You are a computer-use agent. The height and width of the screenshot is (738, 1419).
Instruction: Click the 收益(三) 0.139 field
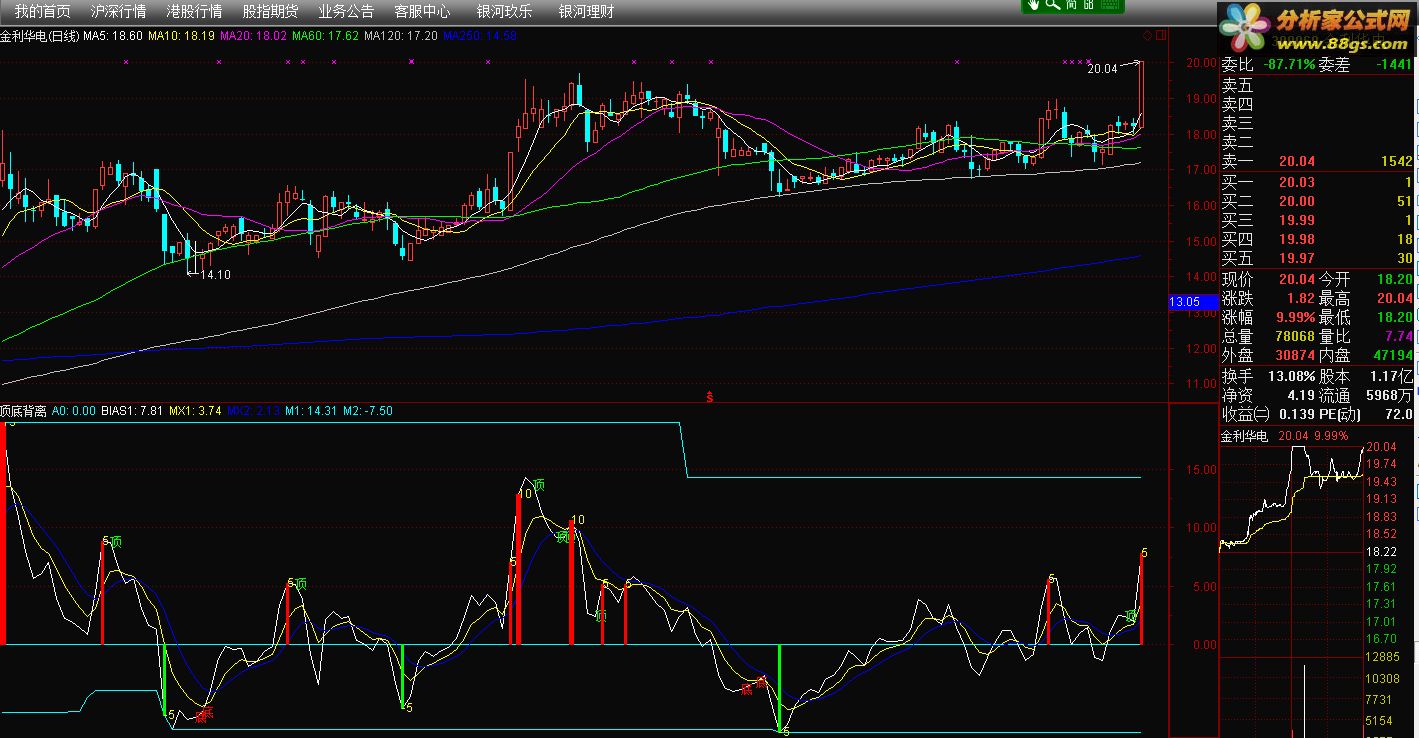[1269, 414]
